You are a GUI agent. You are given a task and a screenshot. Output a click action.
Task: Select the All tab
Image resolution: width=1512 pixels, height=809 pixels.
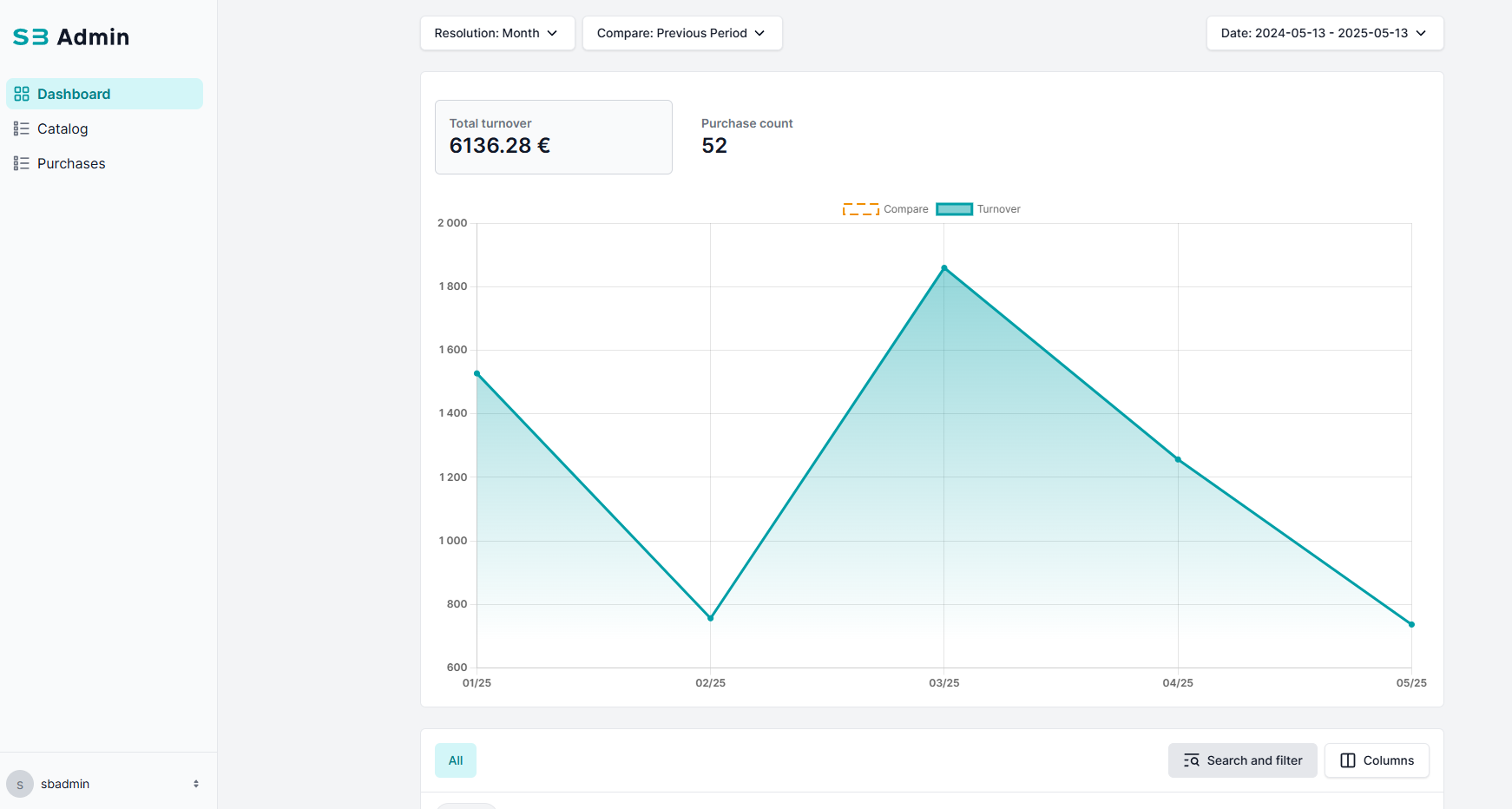[x=456, y=760]
